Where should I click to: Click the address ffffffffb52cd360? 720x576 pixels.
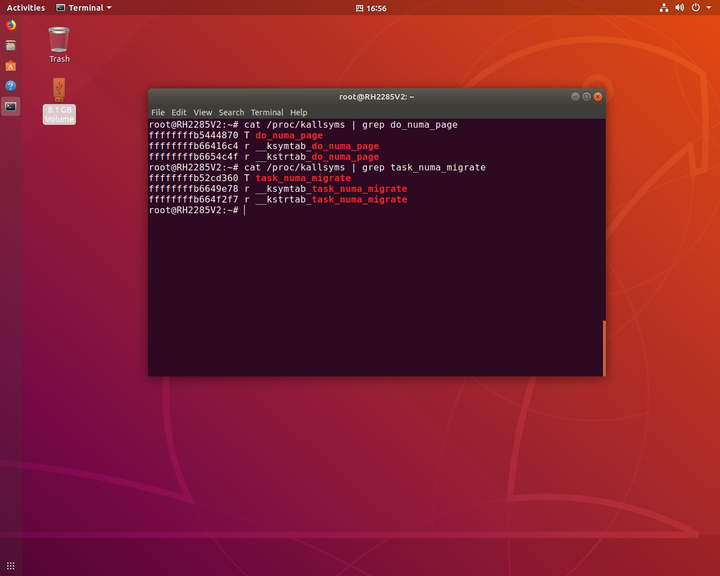(x=193, y=178)
